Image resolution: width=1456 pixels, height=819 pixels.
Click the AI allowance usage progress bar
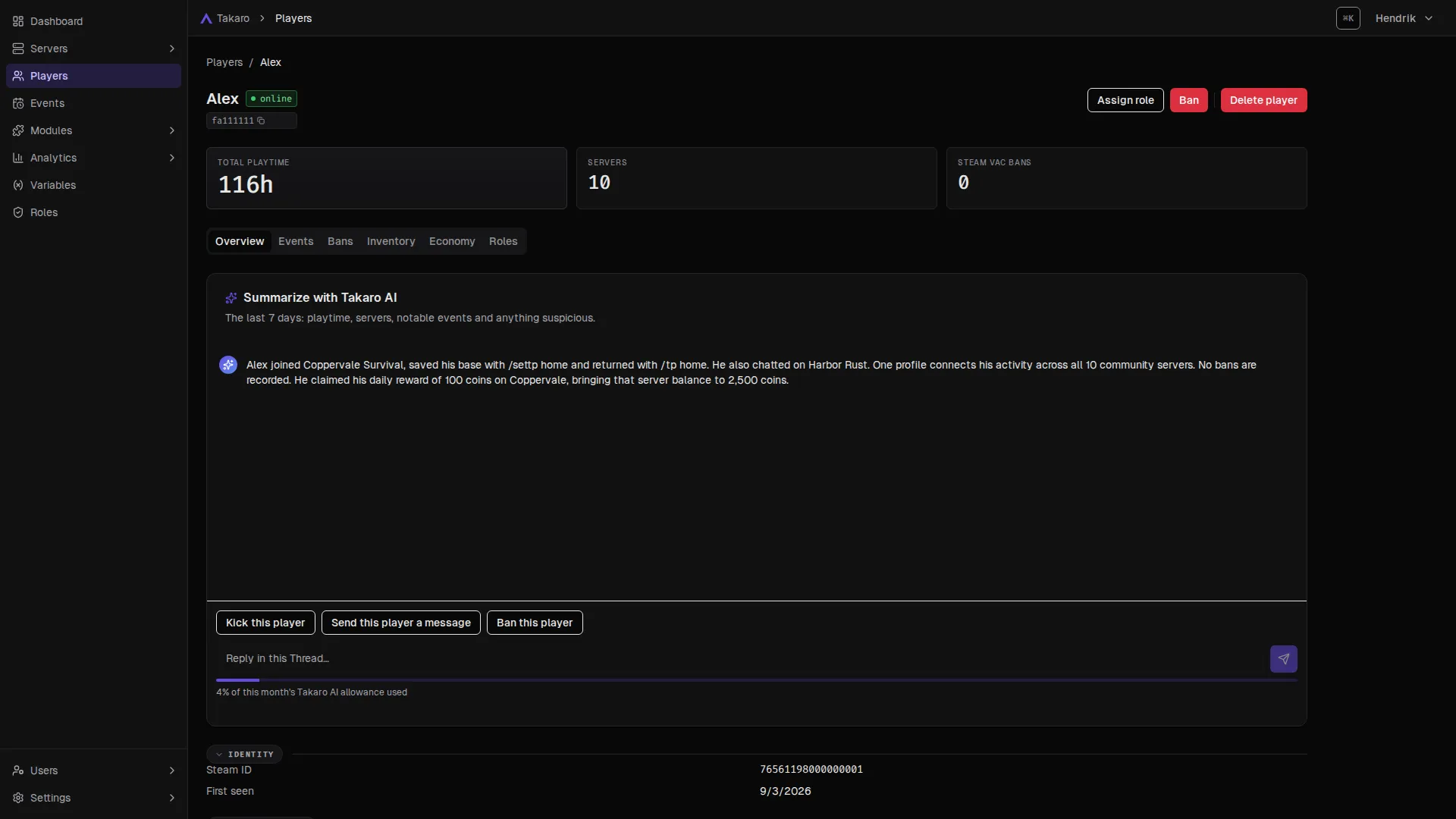[x=757, y=680]
